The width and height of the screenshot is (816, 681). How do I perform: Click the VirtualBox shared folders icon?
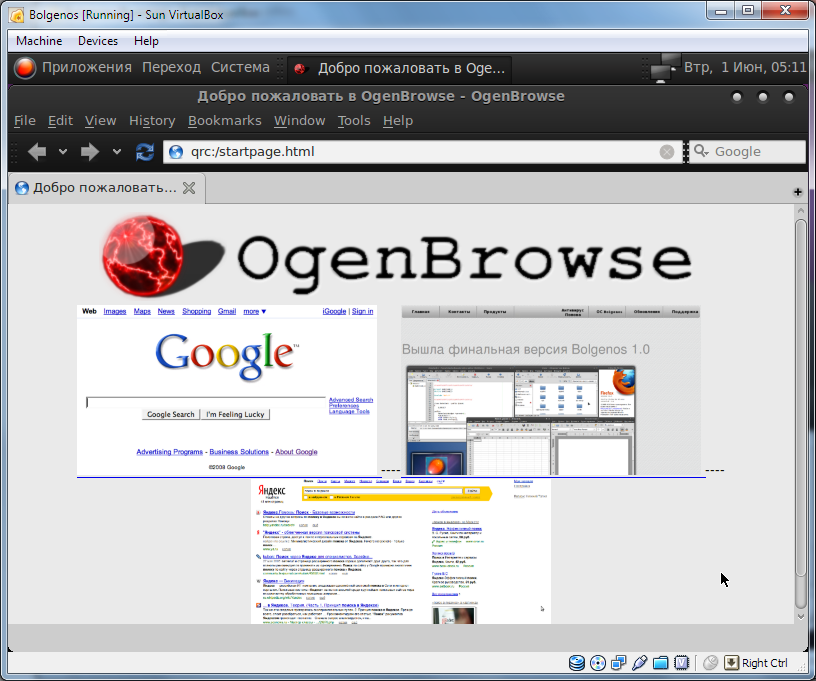tap(660, 663)
